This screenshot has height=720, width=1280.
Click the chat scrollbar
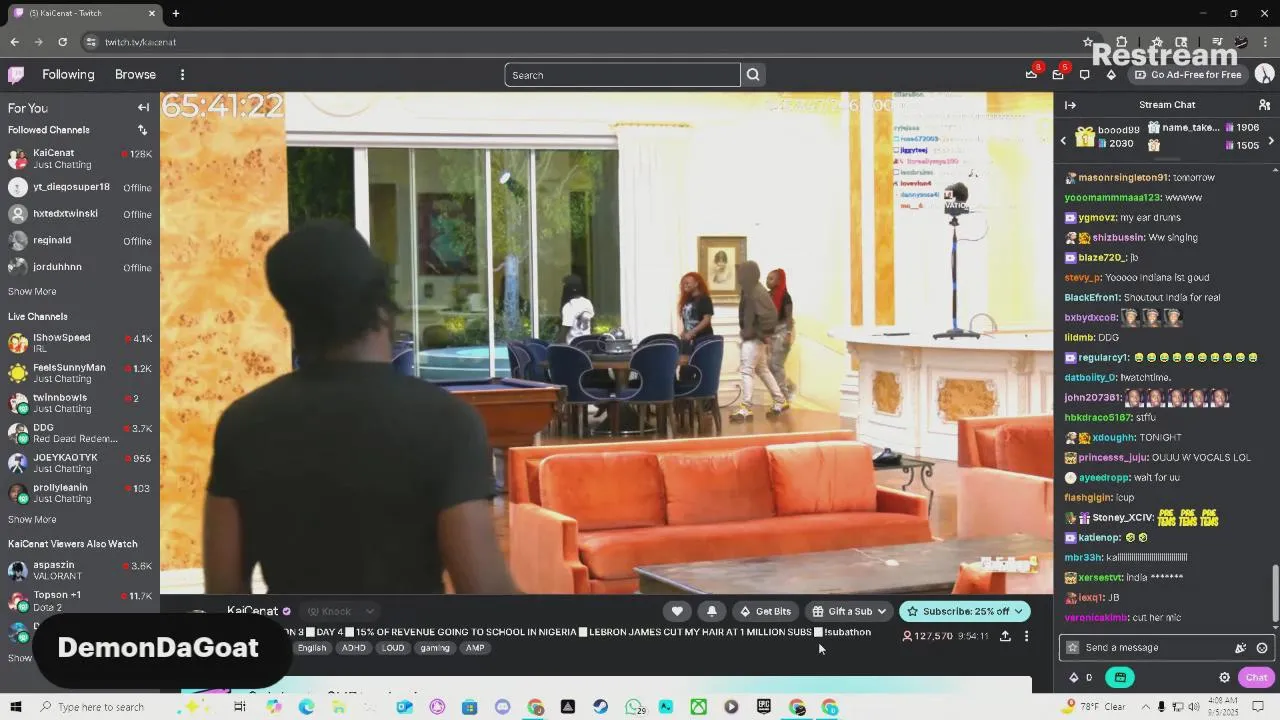(1275, 592)
